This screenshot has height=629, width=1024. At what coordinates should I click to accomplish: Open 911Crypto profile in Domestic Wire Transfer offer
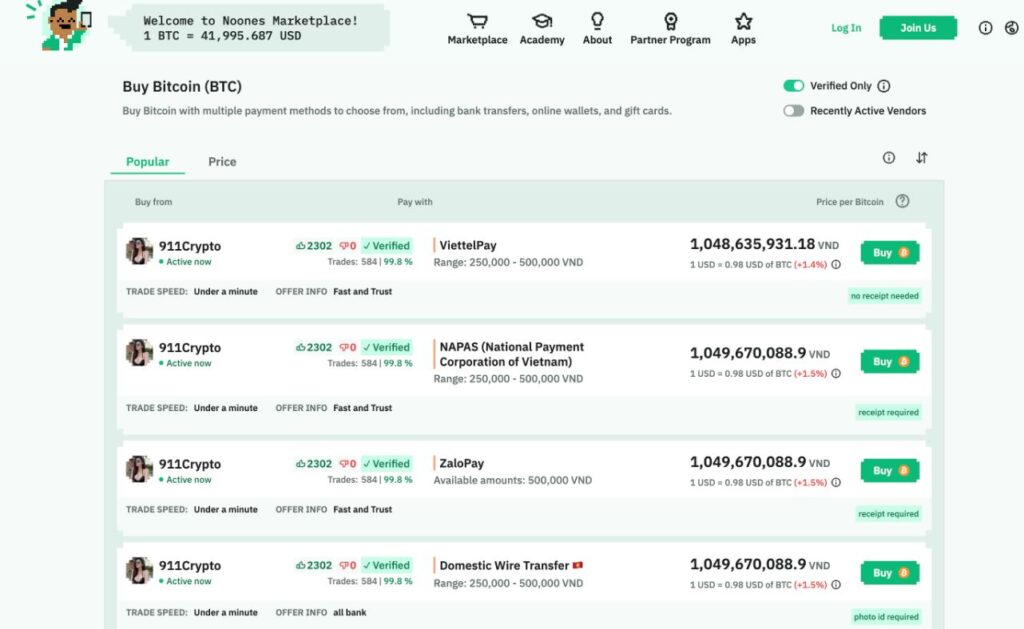[190, 566]
